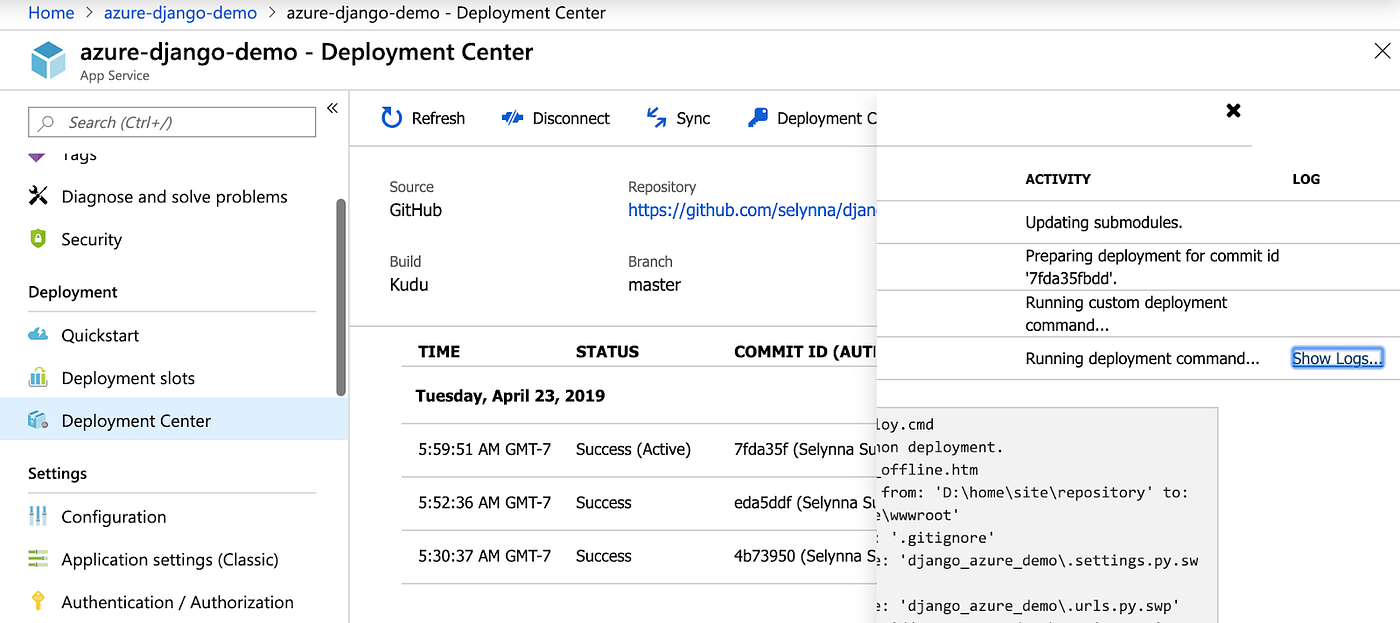Viewport: 1400px width, 623px height.
Task: Follow the GitHub repository URL link
Action: pyautogui.click(x=750, y=210)
